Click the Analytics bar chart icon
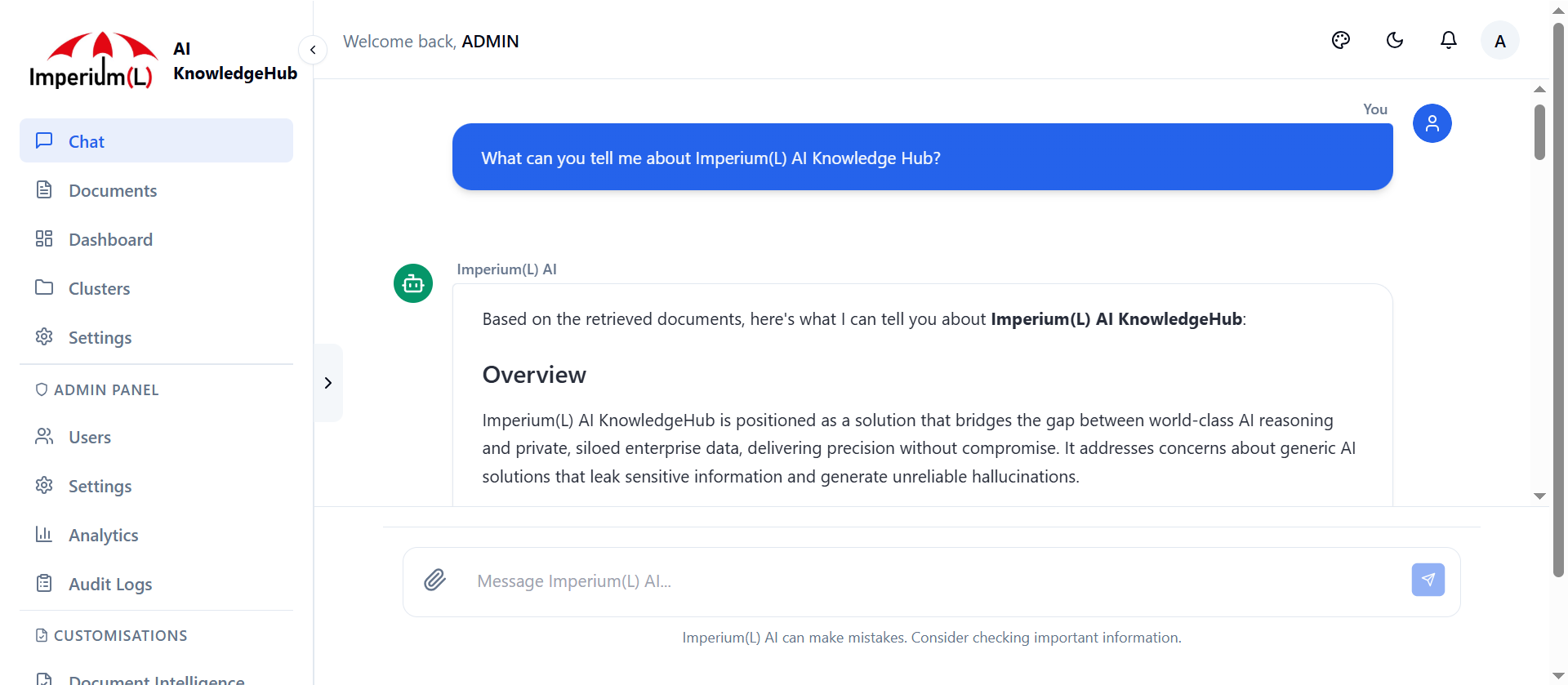Viewport: 1568px width, 685px height. (x=44, y=534)
